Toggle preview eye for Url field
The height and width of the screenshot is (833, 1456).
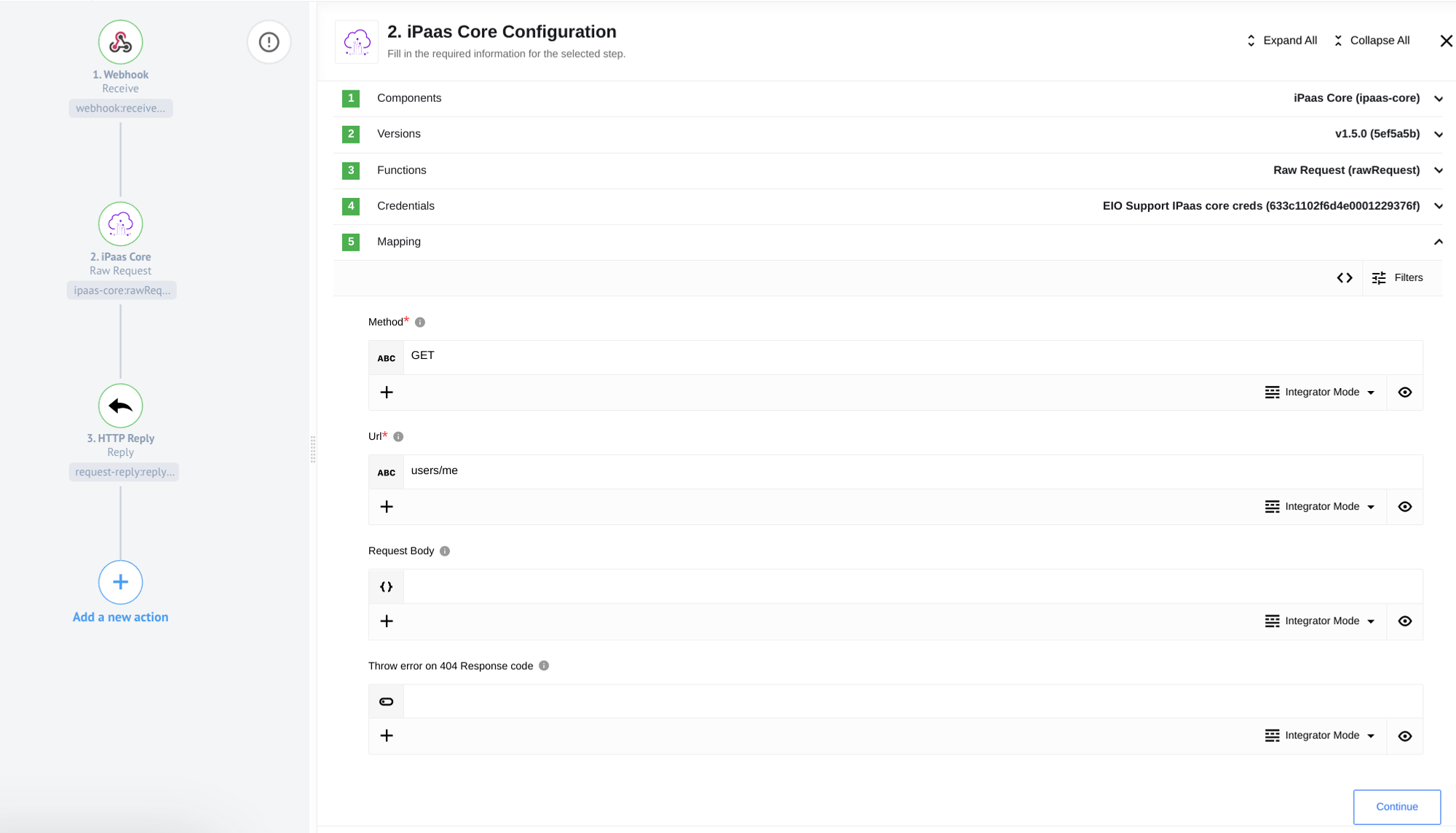click(x=1405, y=506)
